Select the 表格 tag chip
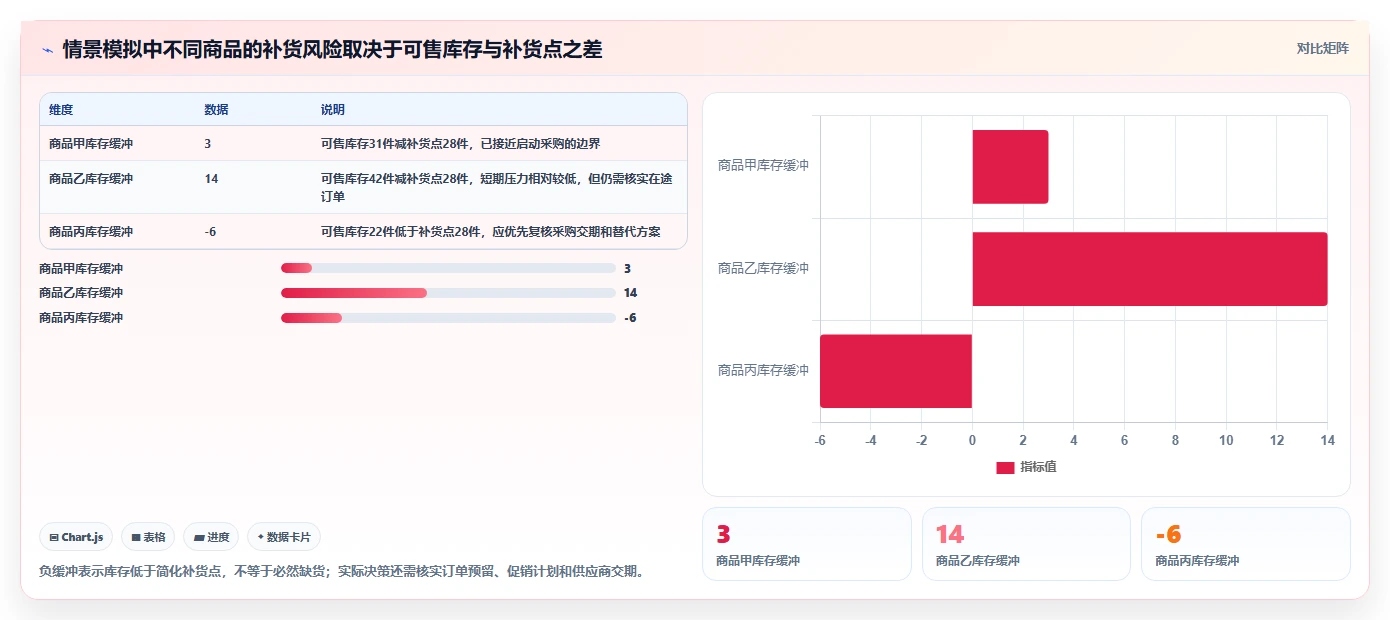 click(x=148, y=537)
